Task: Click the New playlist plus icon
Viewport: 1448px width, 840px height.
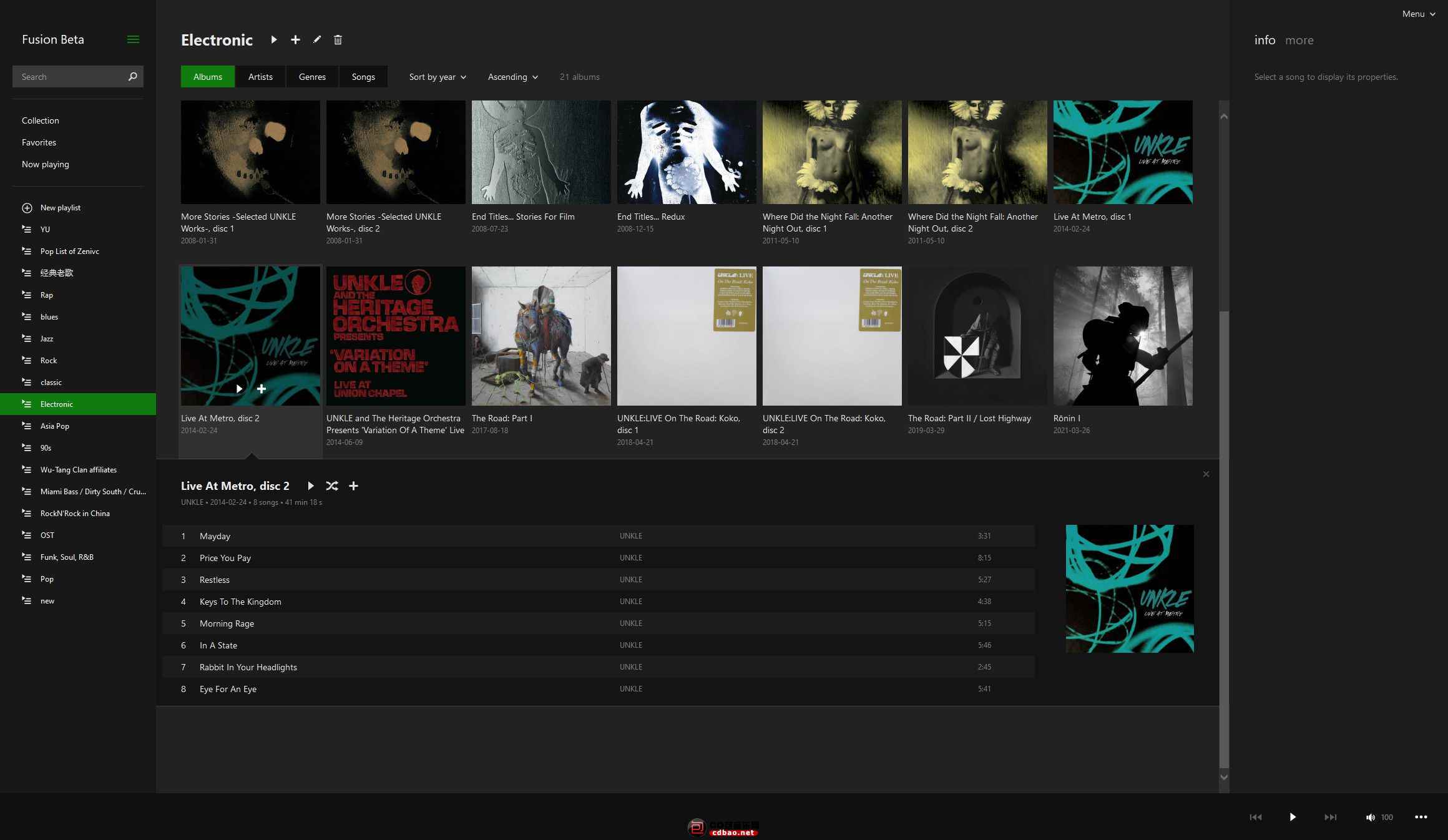Action: tap(27, 208)
